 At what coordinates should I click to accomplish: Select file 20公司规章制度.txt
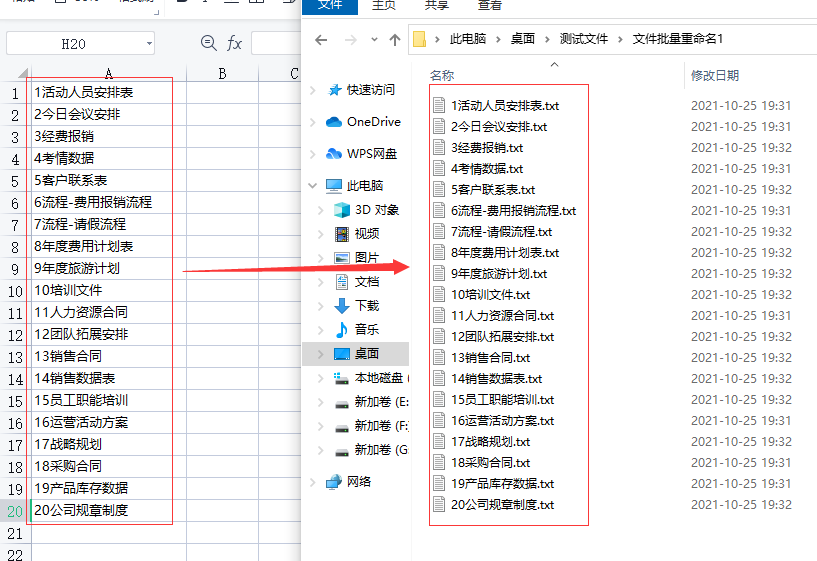click(502, 505)
